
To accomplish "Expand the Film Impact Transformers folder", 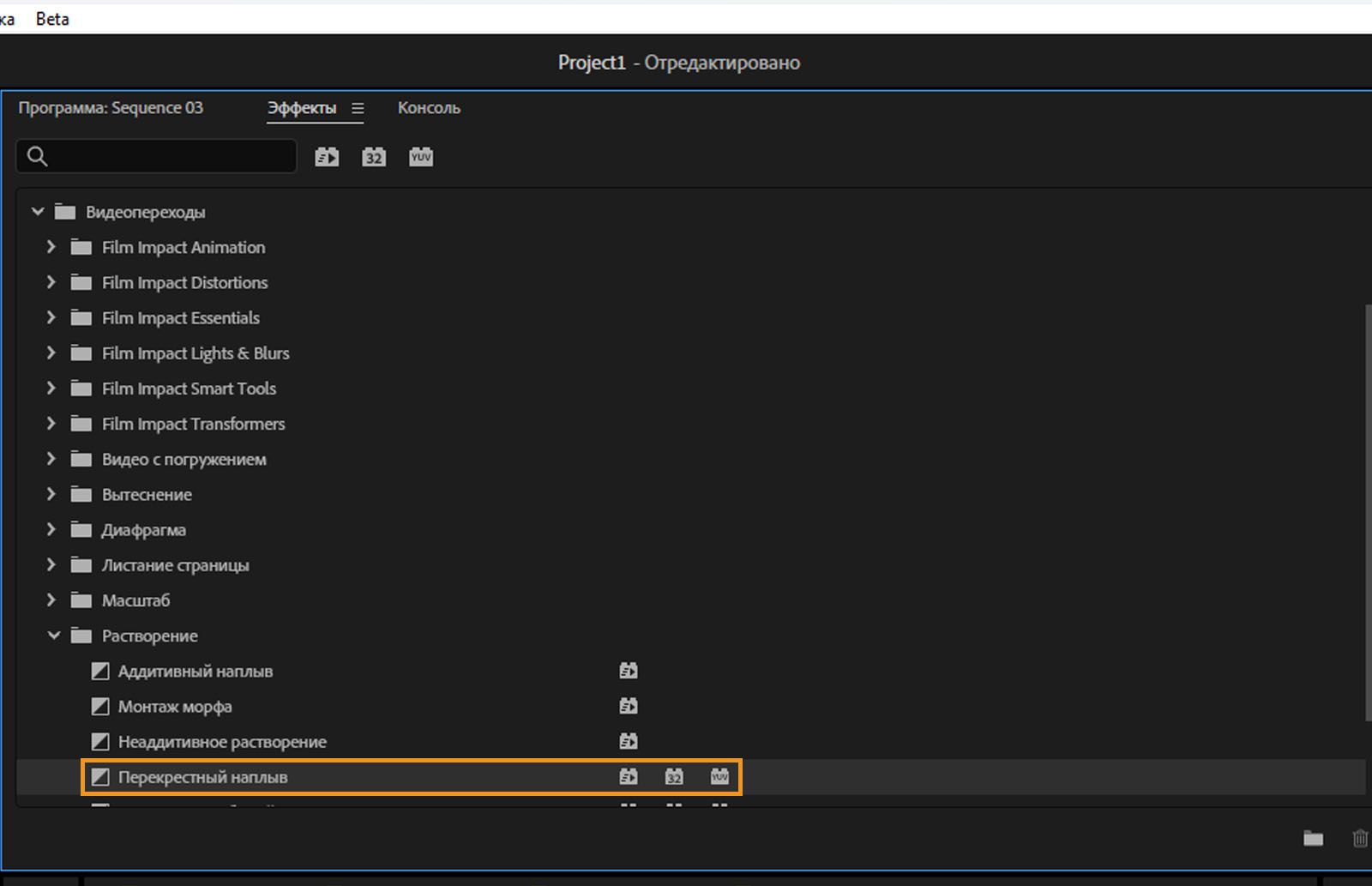I will [x=51, y=424].
